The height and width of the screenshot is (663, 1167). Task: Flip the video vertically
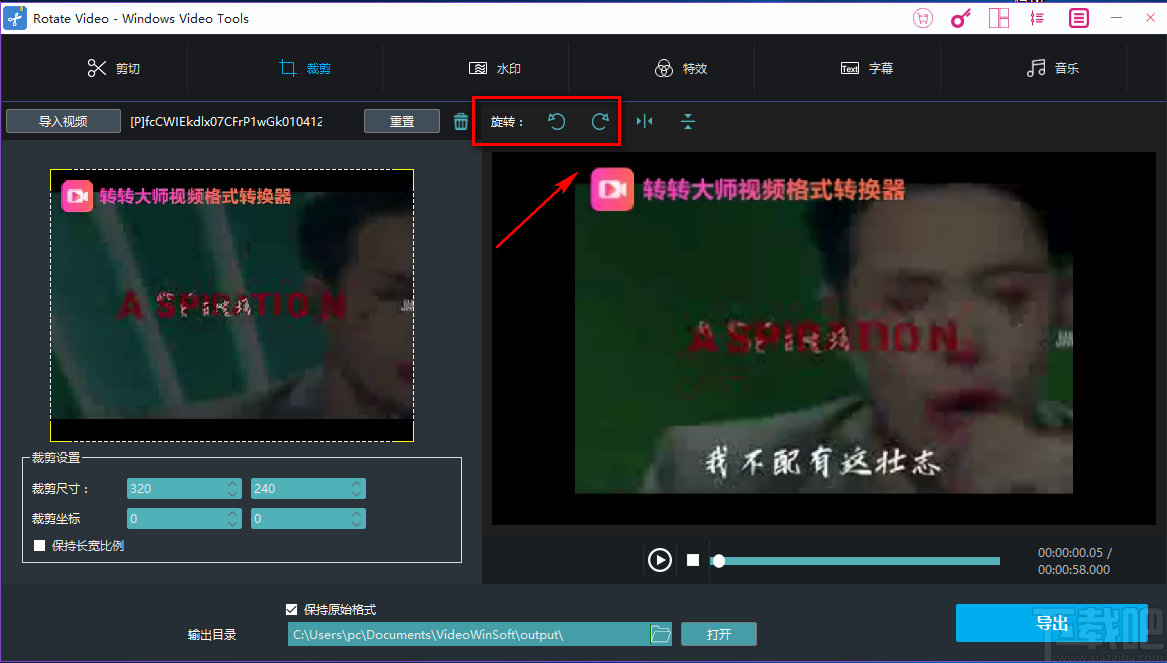(x=687, y=121)
